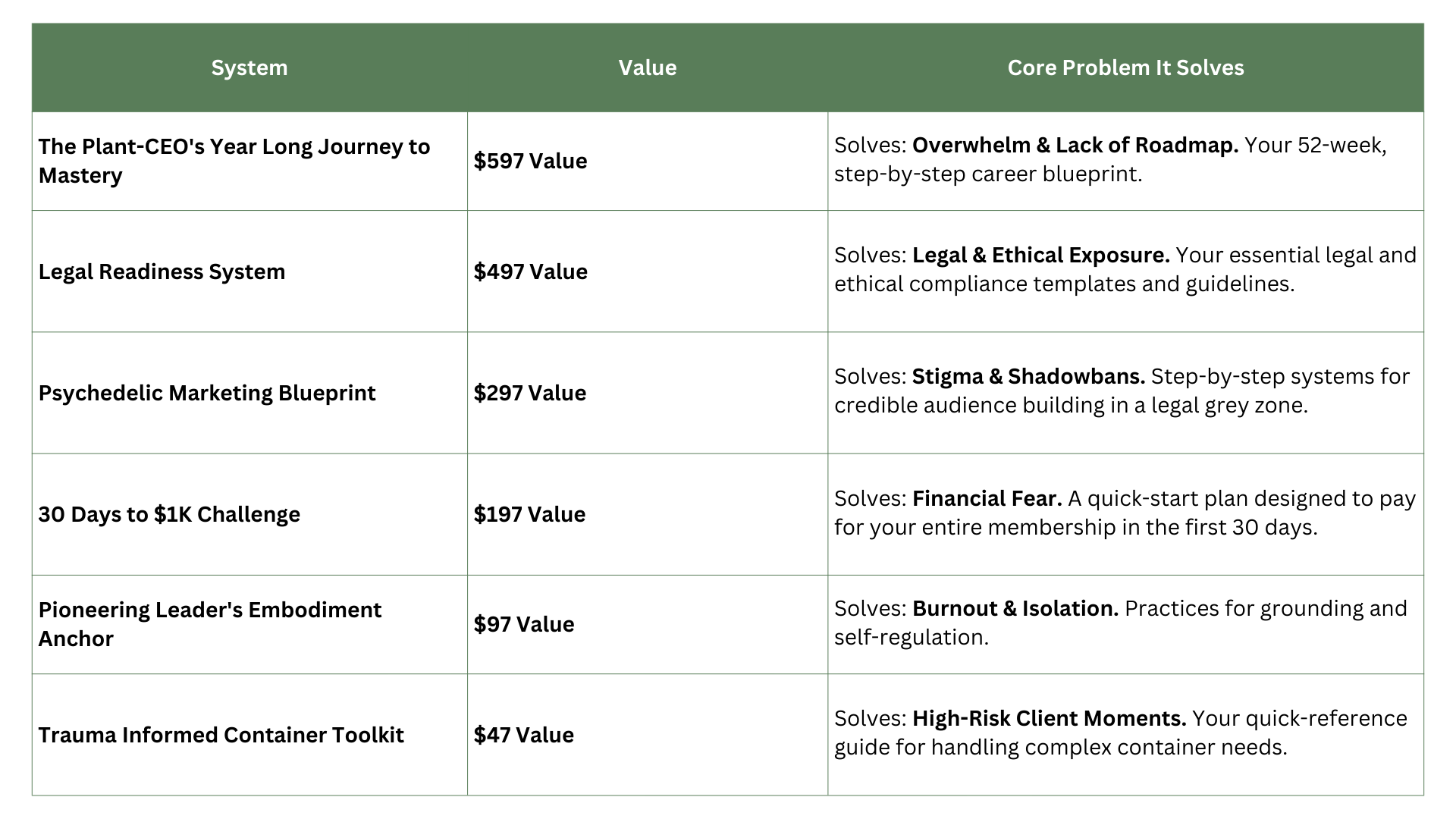Click the Value column header
Image resolution: width=1456 pixels, height=819 pixels.
tap(647, 68)
